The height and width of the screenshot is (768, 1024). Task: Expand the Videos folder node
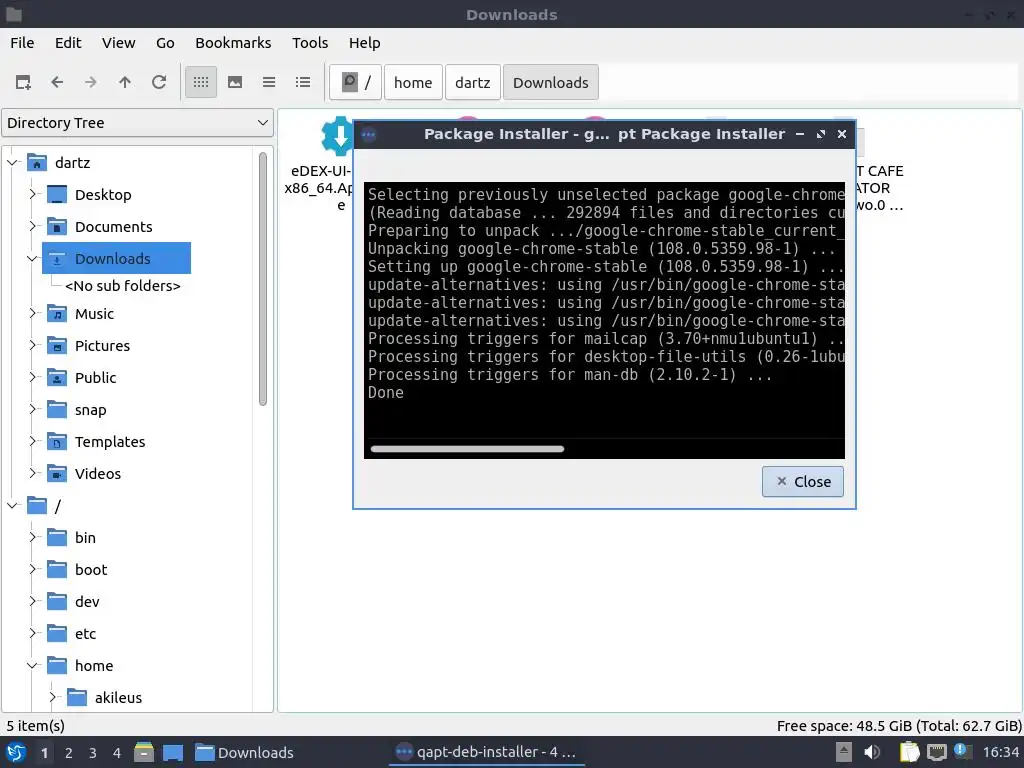(x=32, y=473)
